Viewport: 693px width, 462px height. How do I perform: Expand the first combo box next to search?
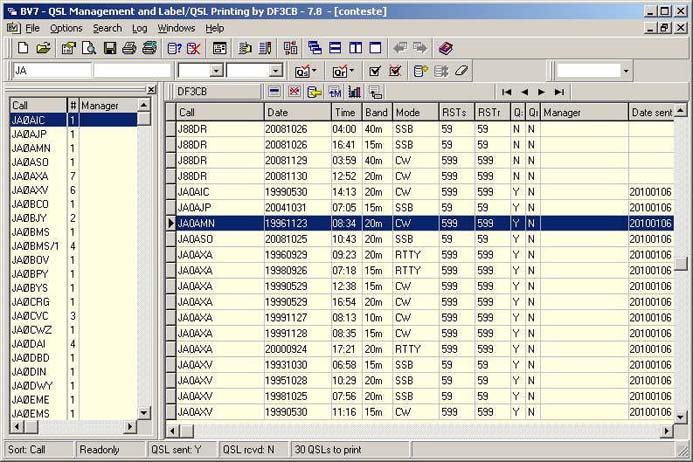215,71
